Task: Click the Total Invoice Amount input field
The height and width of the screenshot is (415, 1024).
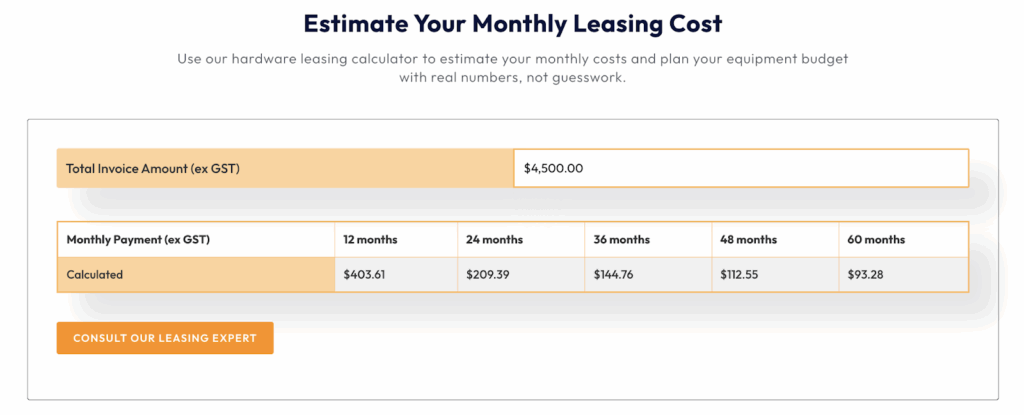Action: (x=741, y=168)
